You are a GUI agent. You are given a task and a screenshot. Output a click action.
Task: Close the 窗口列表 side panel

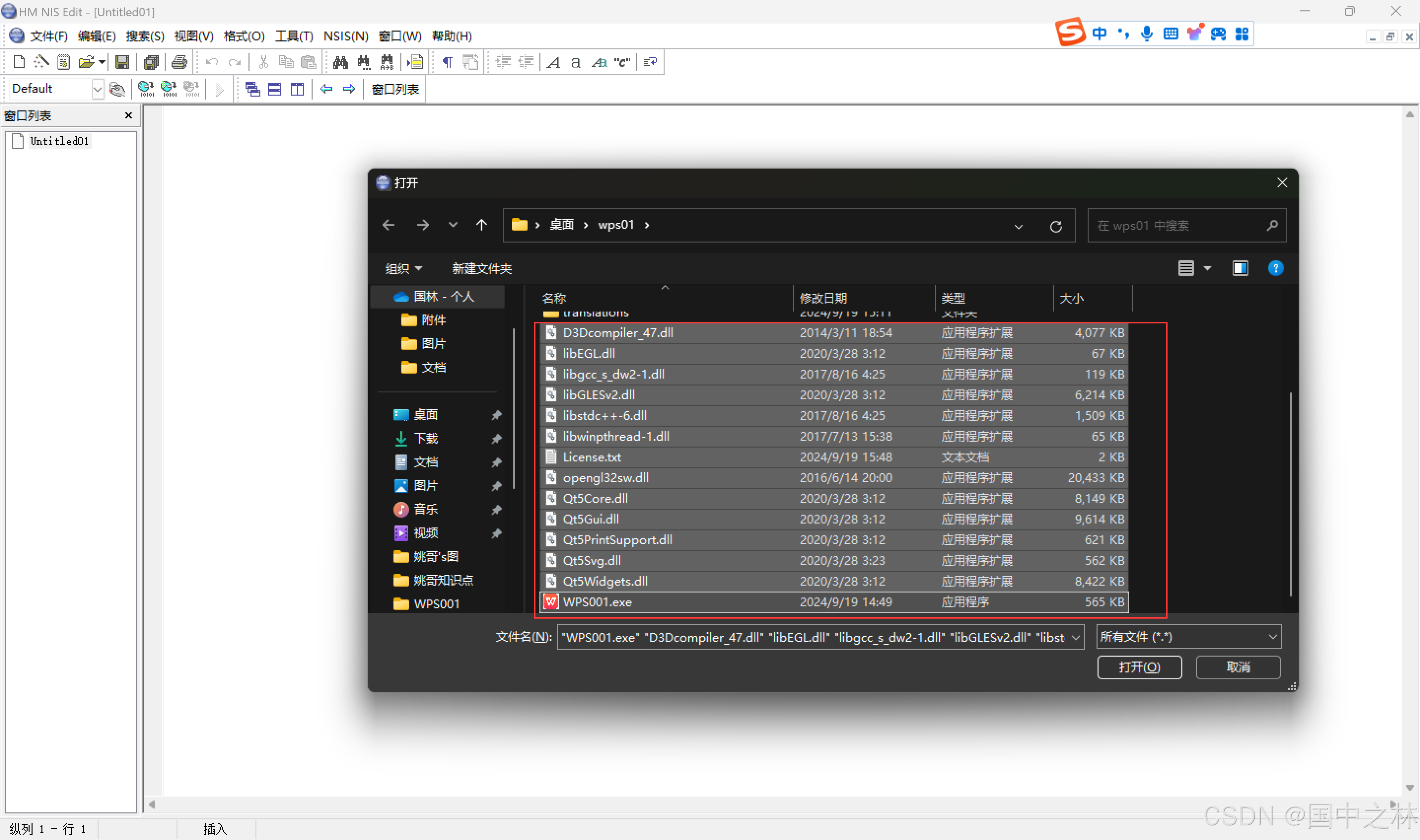coord(129,115)
